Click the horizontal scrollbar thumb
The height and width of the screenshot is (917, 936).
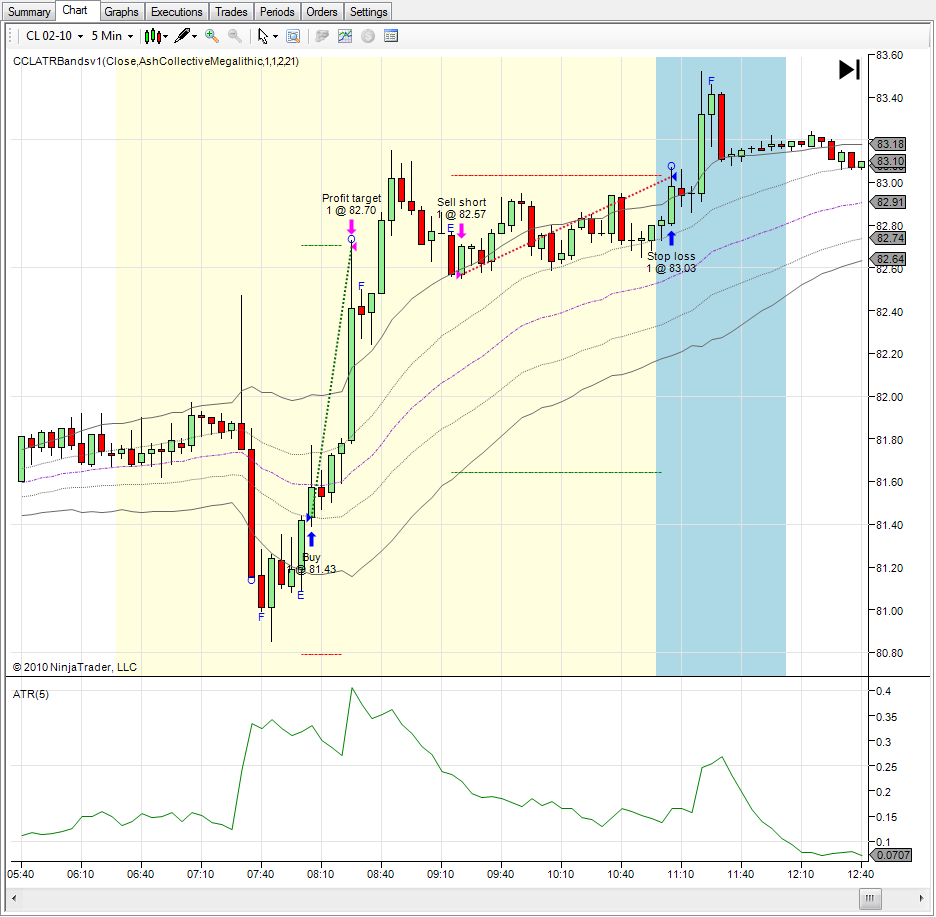870,898
